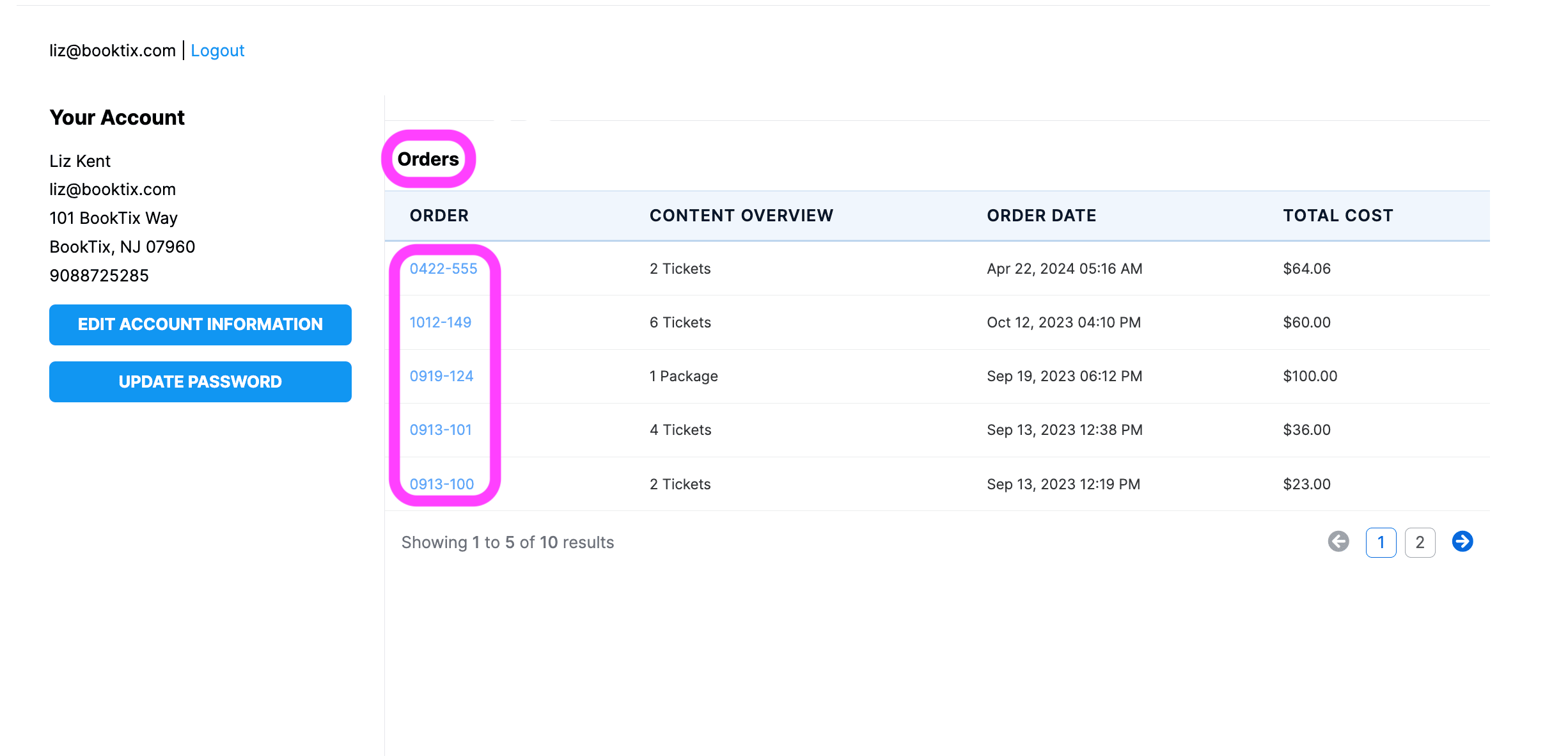Click the previous page arrow icon

pos(1338,542)
